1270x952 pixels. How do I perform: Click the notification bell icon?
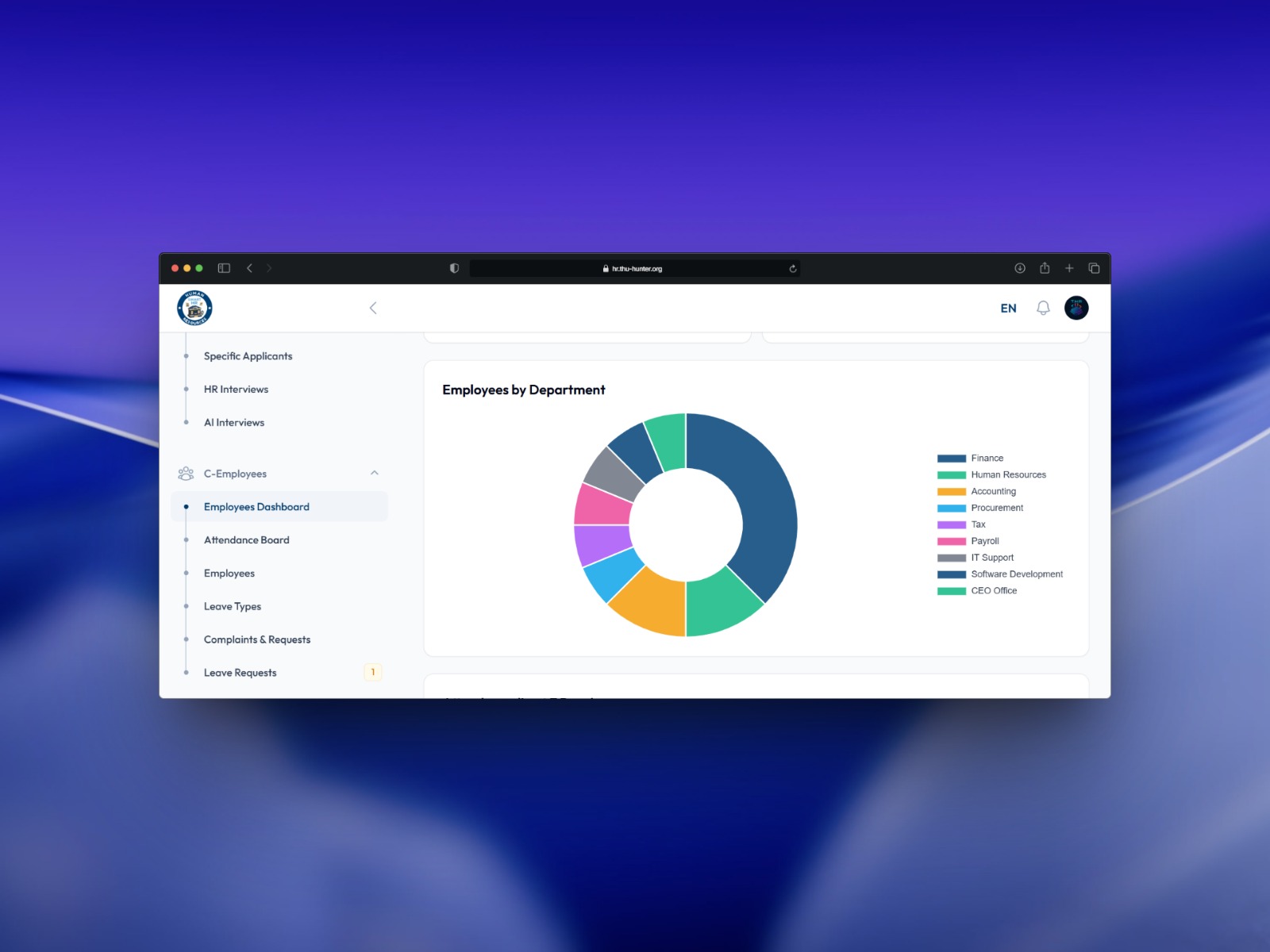(x=1043, y=308)
